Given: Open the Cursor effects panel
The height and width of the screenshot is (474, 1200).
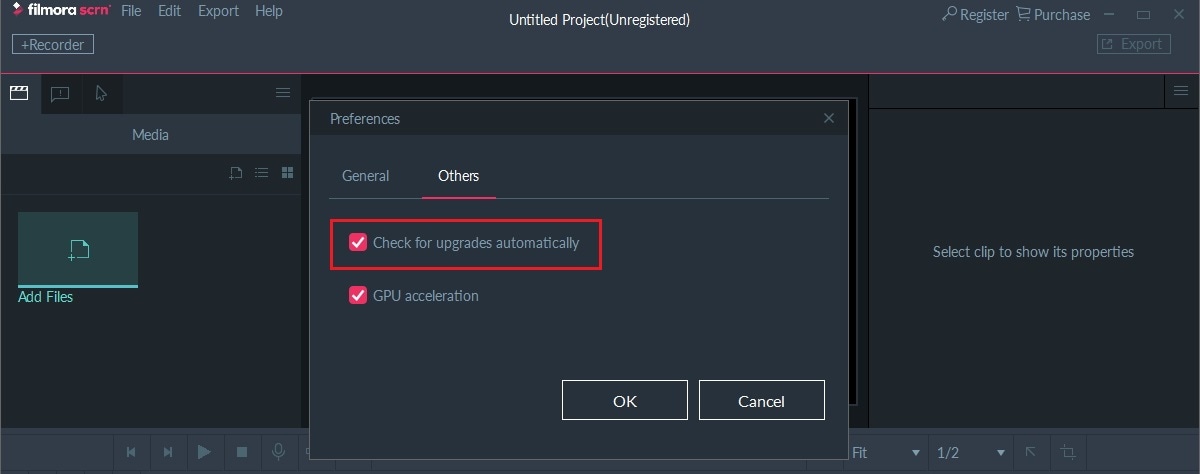Looking at the screenshot, I should (x=101, y=93).
